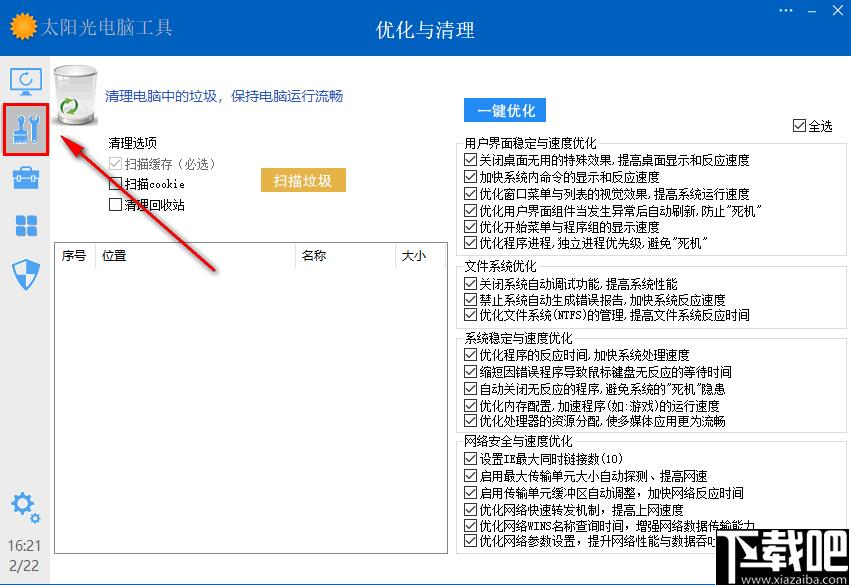
Task: Select the optimize and clean brush icon
Action: 26,129
